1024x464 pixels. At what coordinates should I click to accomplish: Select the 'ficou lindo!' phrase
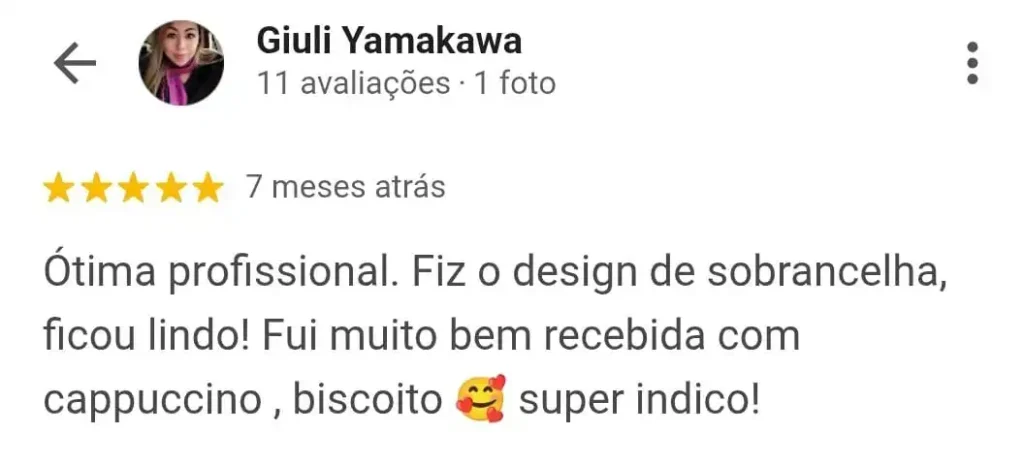tap(146, 337)
